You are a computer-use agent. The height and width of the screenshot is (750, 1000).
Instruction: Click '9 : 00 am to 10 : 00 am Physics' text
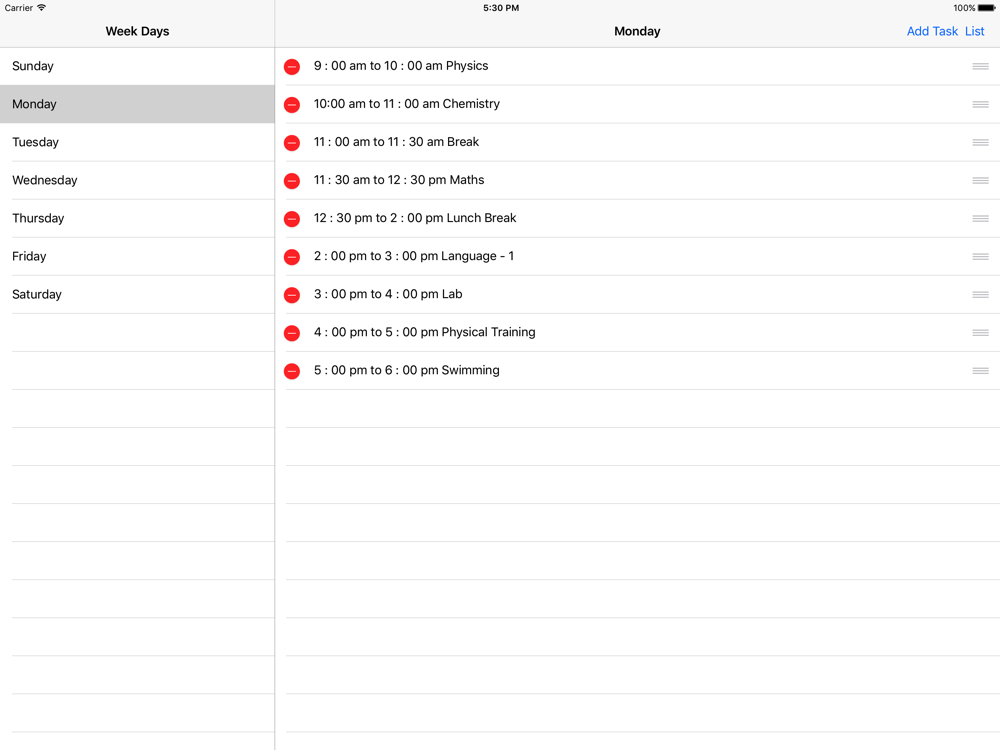tap(401, 66)
